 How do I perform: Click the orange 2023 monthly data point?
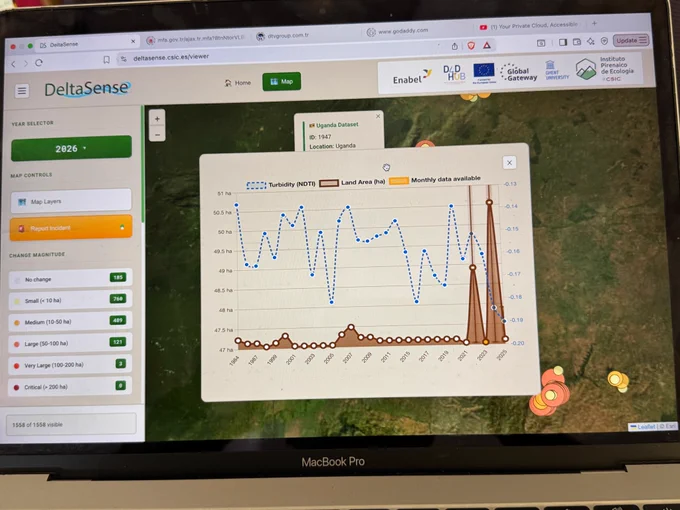click(x=485, y=342)
